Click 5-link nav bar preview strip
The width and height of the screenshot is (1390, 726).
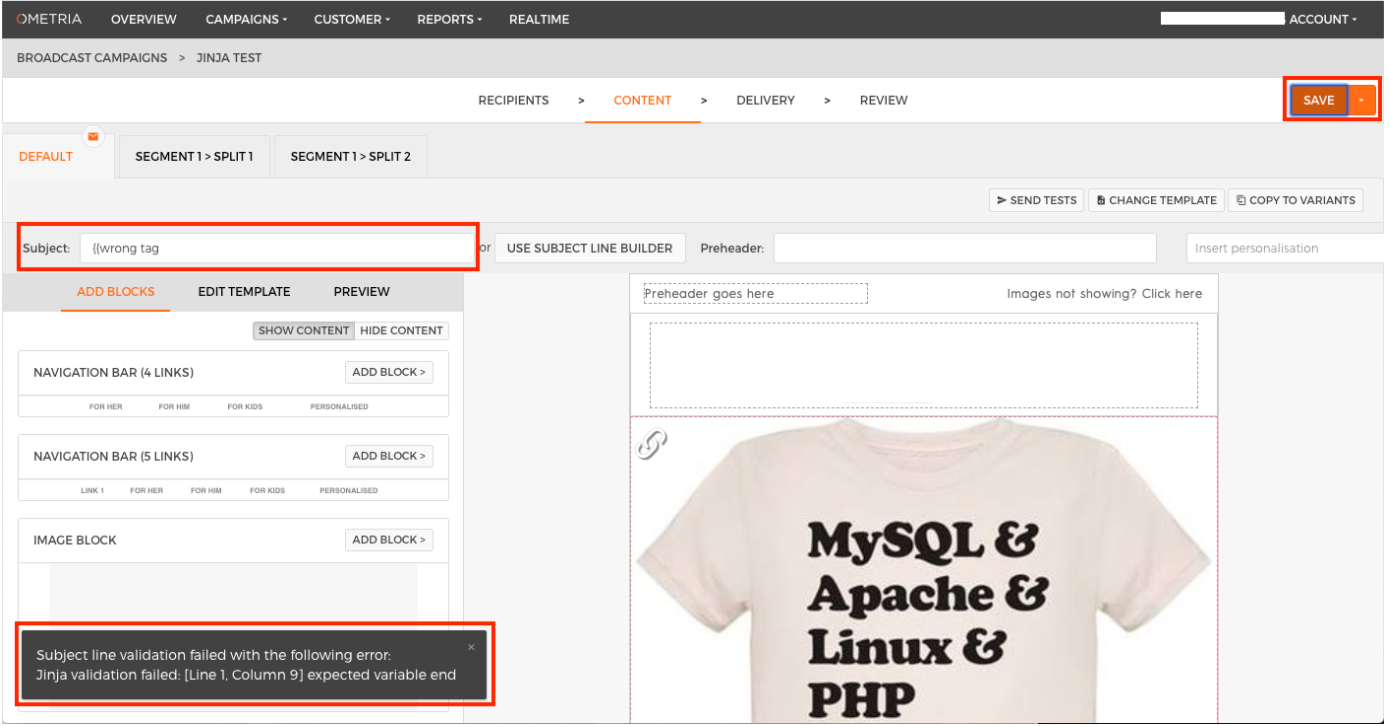(233, 491)
